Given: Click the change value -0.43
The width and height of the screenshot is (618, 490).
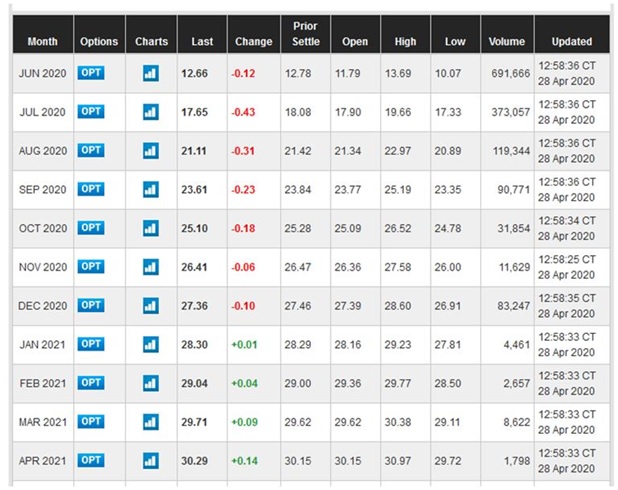Looking at the screenshot, I should pyautogui.click(x=243, y=112).
